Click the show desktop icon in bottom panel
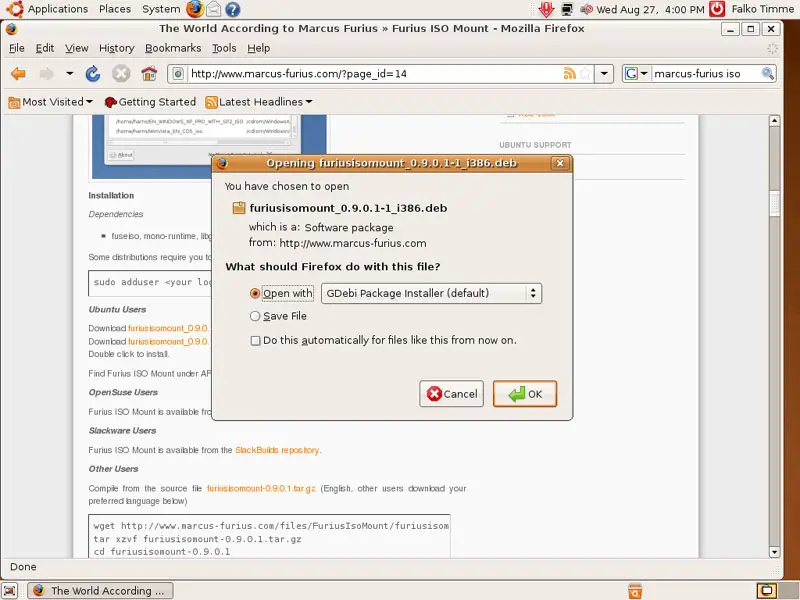 (x=9, y=590)
